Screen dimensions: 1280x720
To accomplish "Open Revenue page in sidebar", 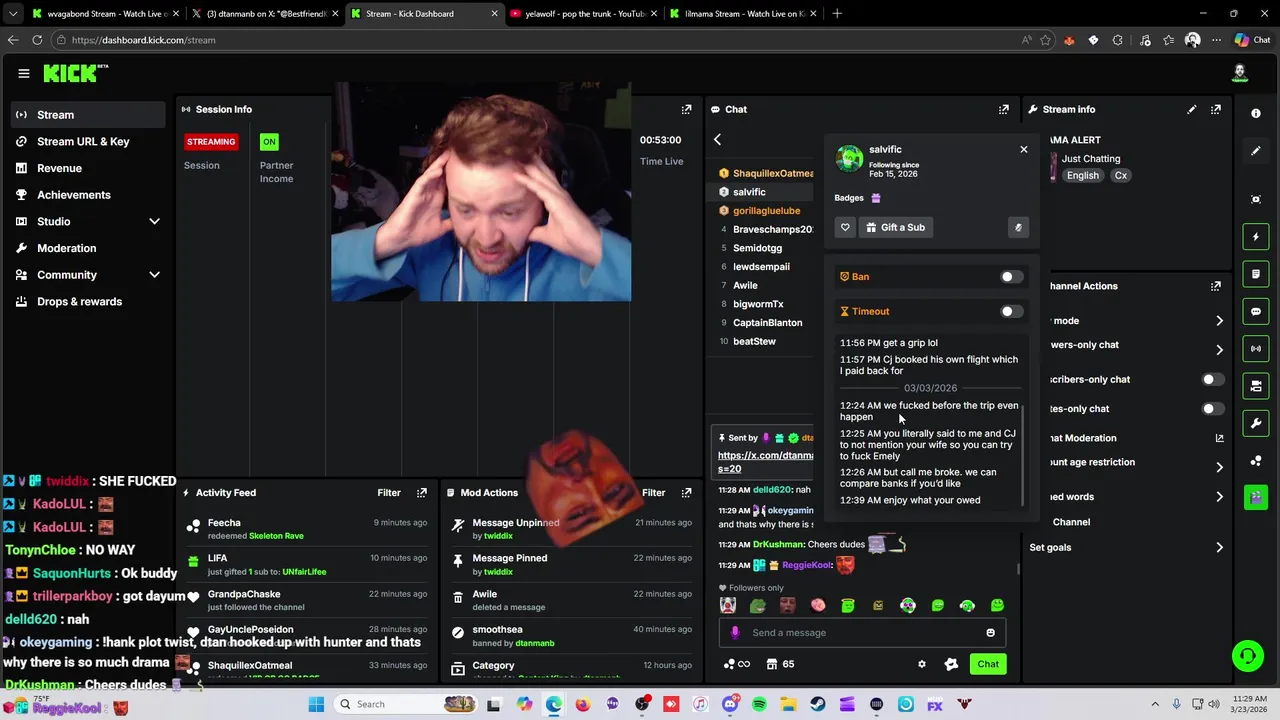I will (88, 168).
